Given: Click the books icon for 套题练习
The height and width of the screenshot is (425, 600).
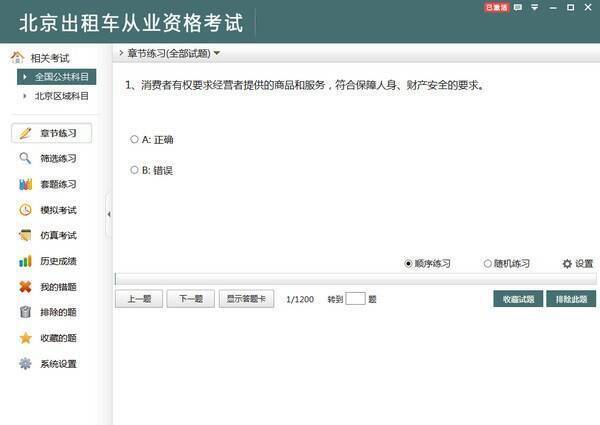Looking at the screenshot, I should tap(25, 184).
